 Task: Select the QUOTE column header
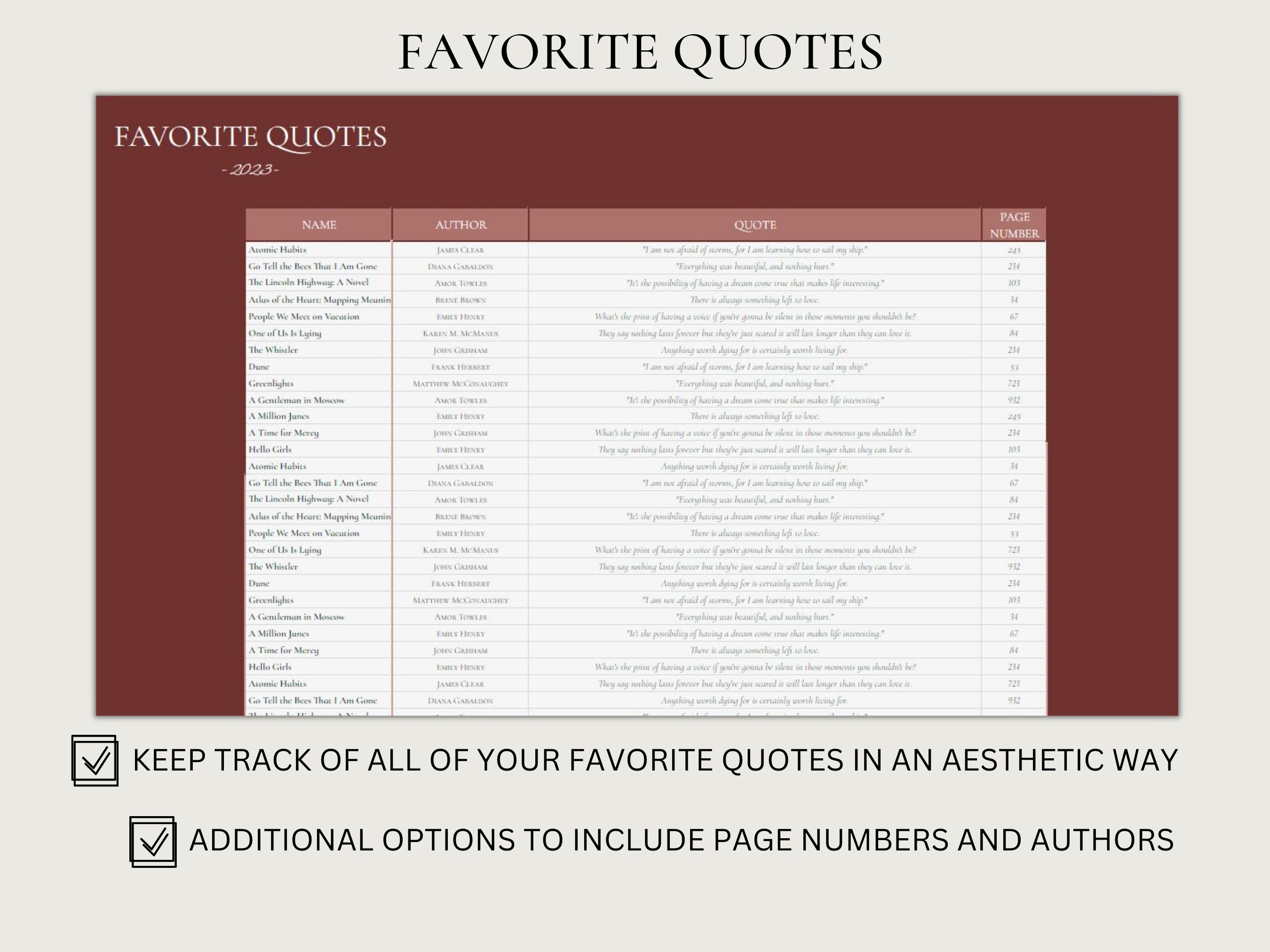click(754, 225)
